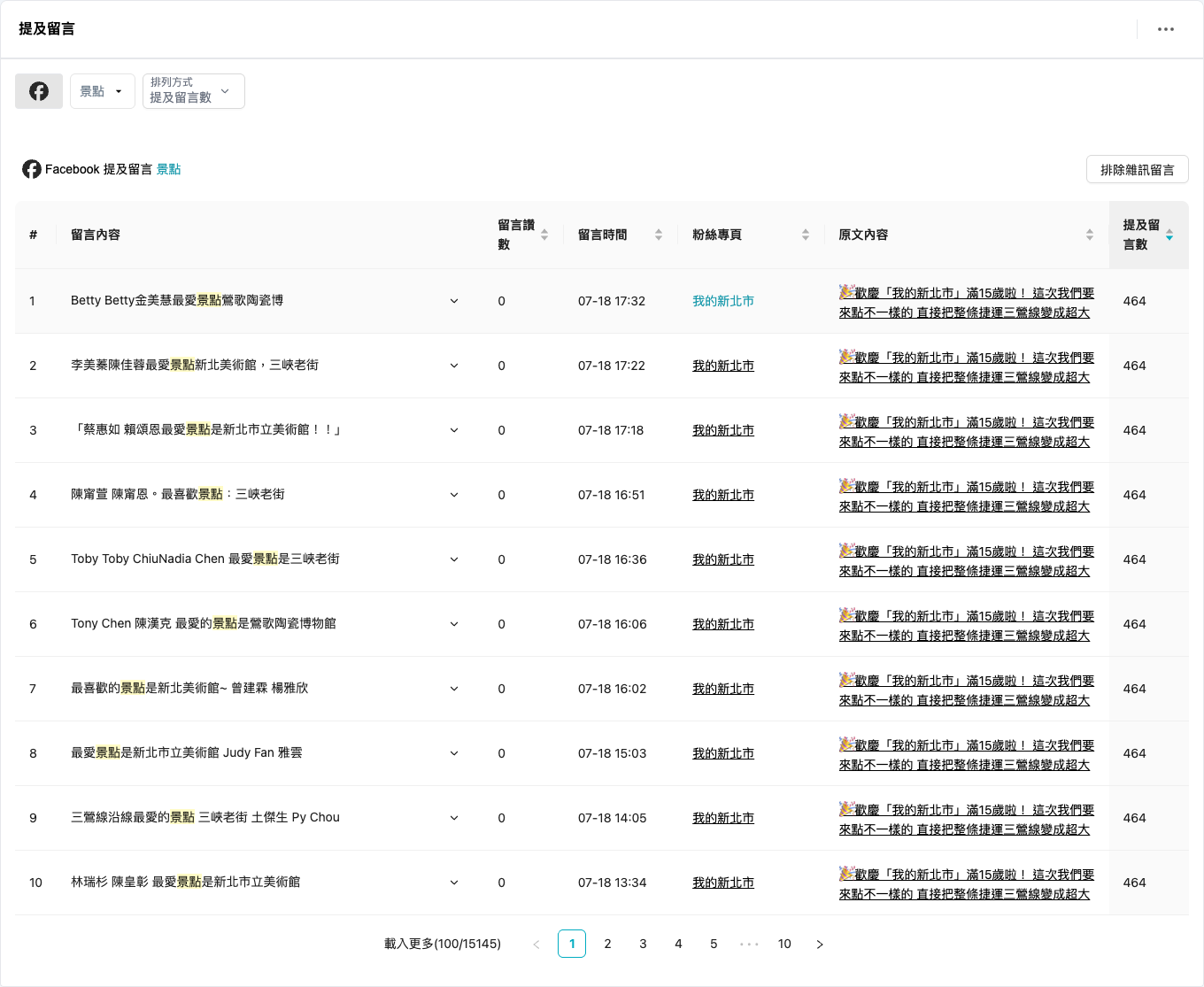The image size is (1204, 987).
Task: Open original post link in row 7
Action: (967, 690)
